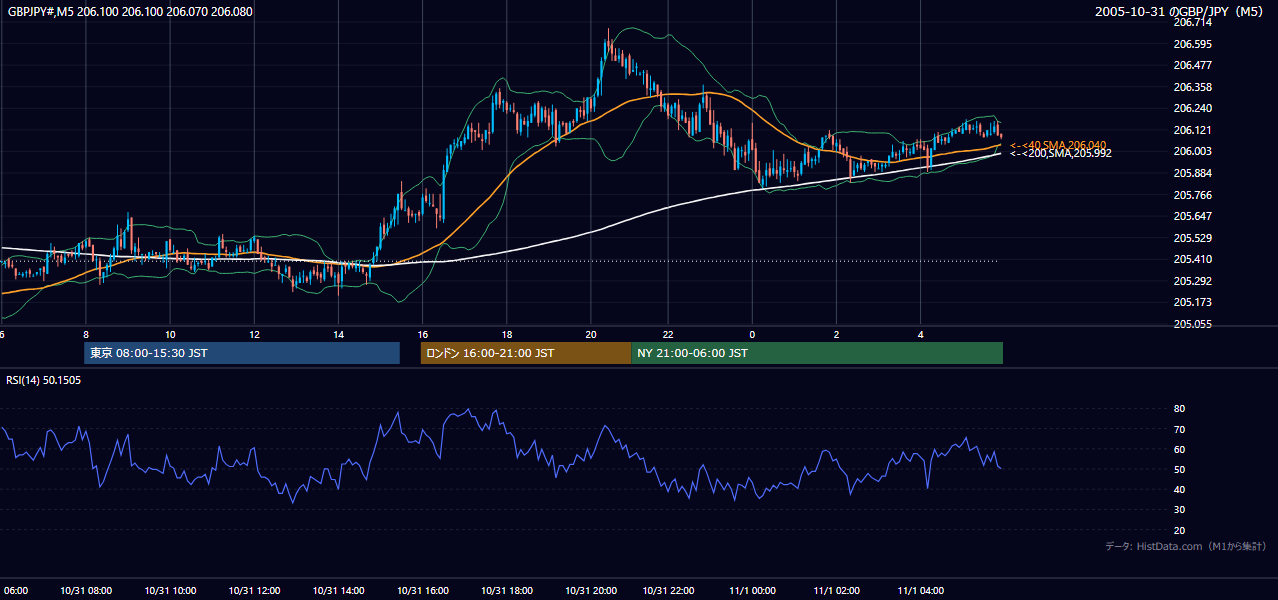Click the RSI level 80 label

pyautogui.click(x=1179, y=409)
